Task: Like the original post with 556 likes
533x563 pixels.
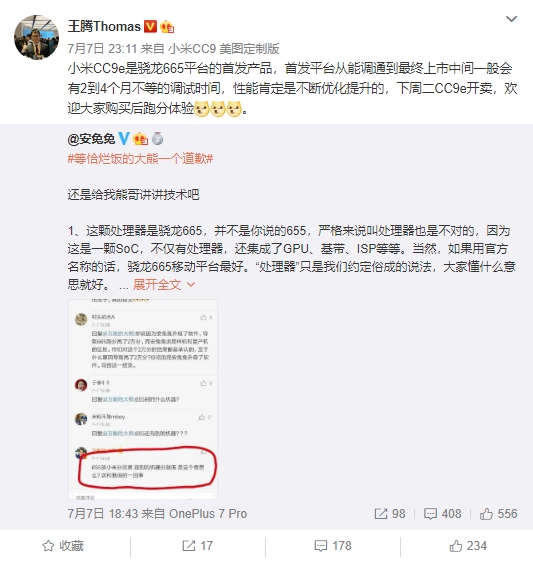Action: (x=499, y=513)
